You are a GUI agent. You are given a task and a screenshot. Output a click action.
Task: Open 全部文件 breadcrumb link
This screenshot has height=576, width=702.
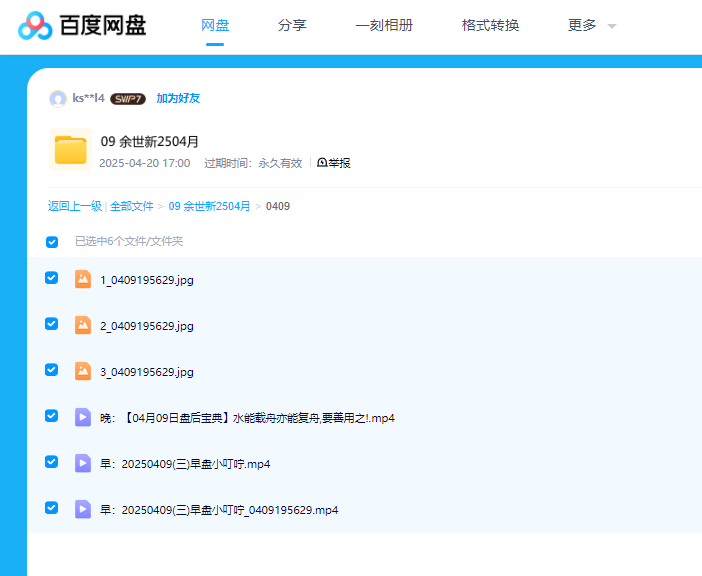click(x=132, y=206)
